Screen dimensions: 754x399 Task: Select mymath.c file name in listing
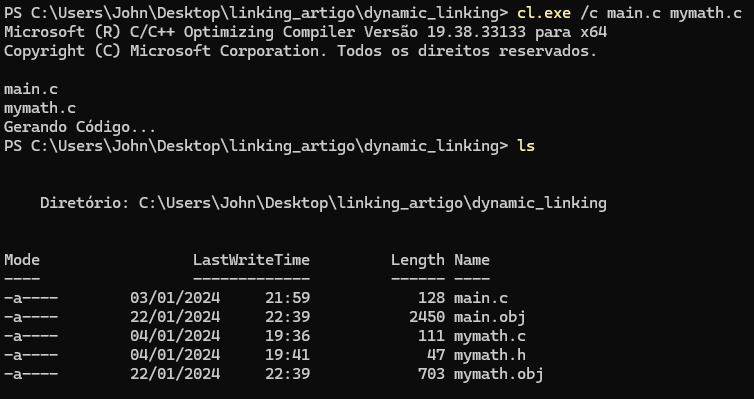tap(490, 336)
